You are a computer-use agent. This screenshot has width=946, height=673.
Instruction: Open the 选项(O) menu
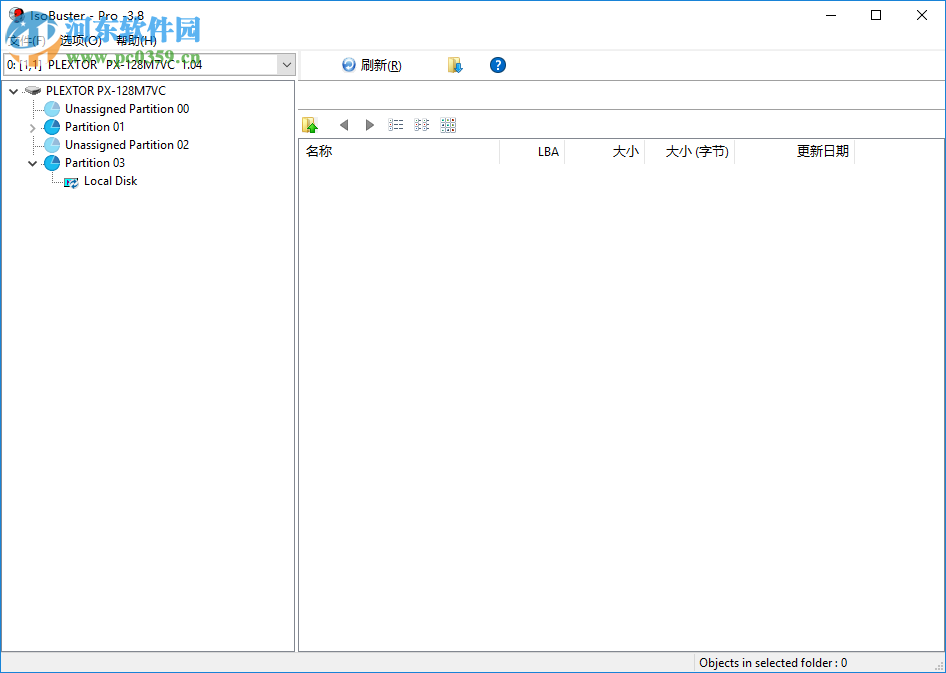(82, 40)
